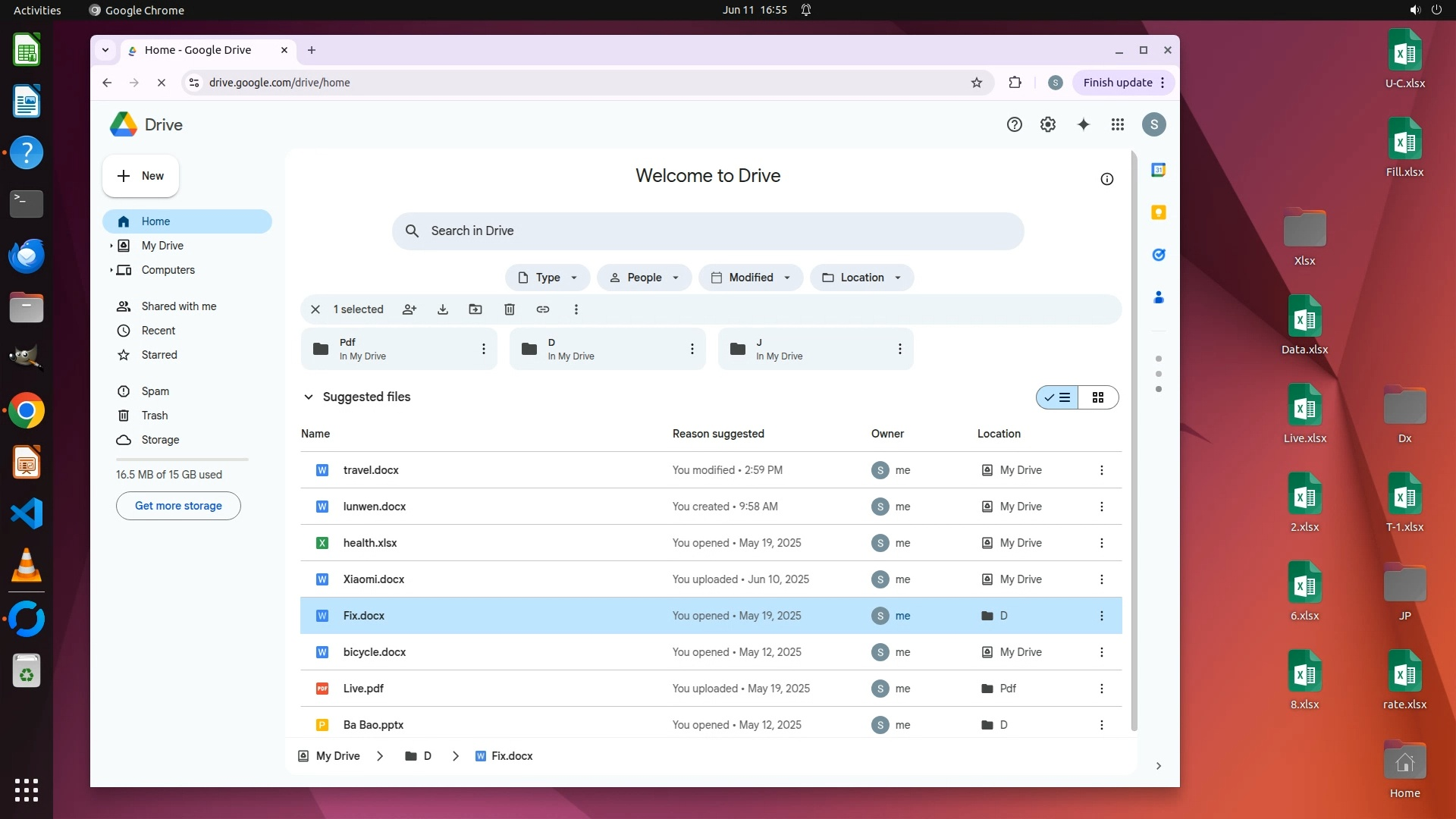Screen dimensions: 1456x819
Task: Click the Get more storage button
Action: pyautogui.click(x=178, y=506)
